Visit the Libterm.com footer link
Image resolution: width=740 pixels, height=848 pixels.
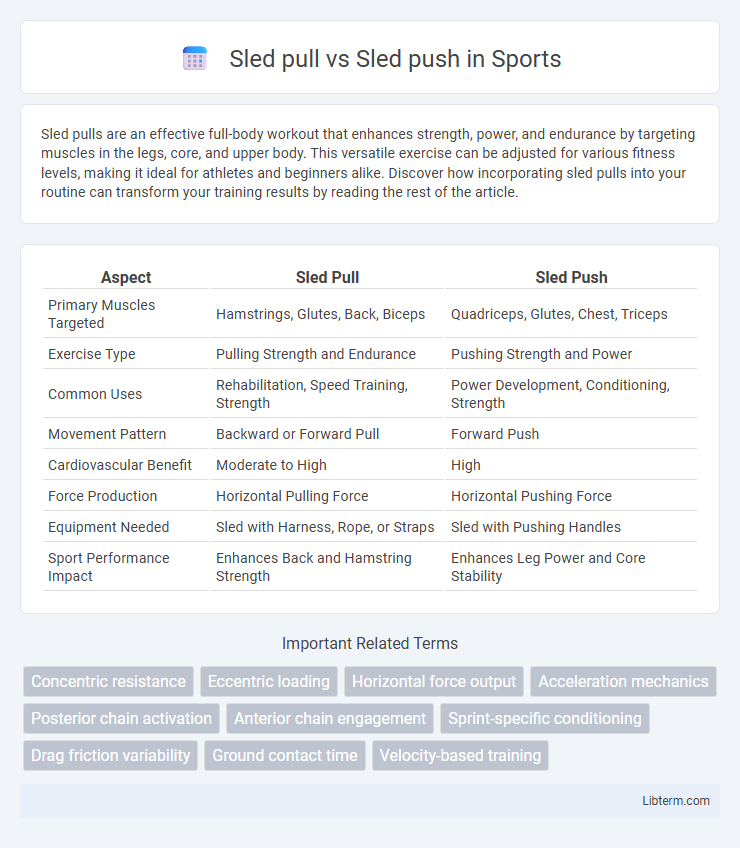[676, 800]
